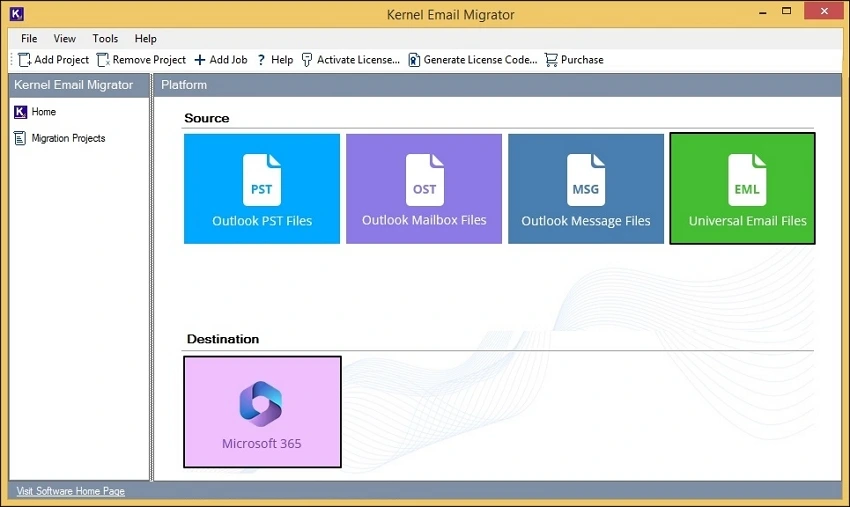Open the Help menu in menu bar
The width and height of the screenshot is (850, 507).
point(146,38)
